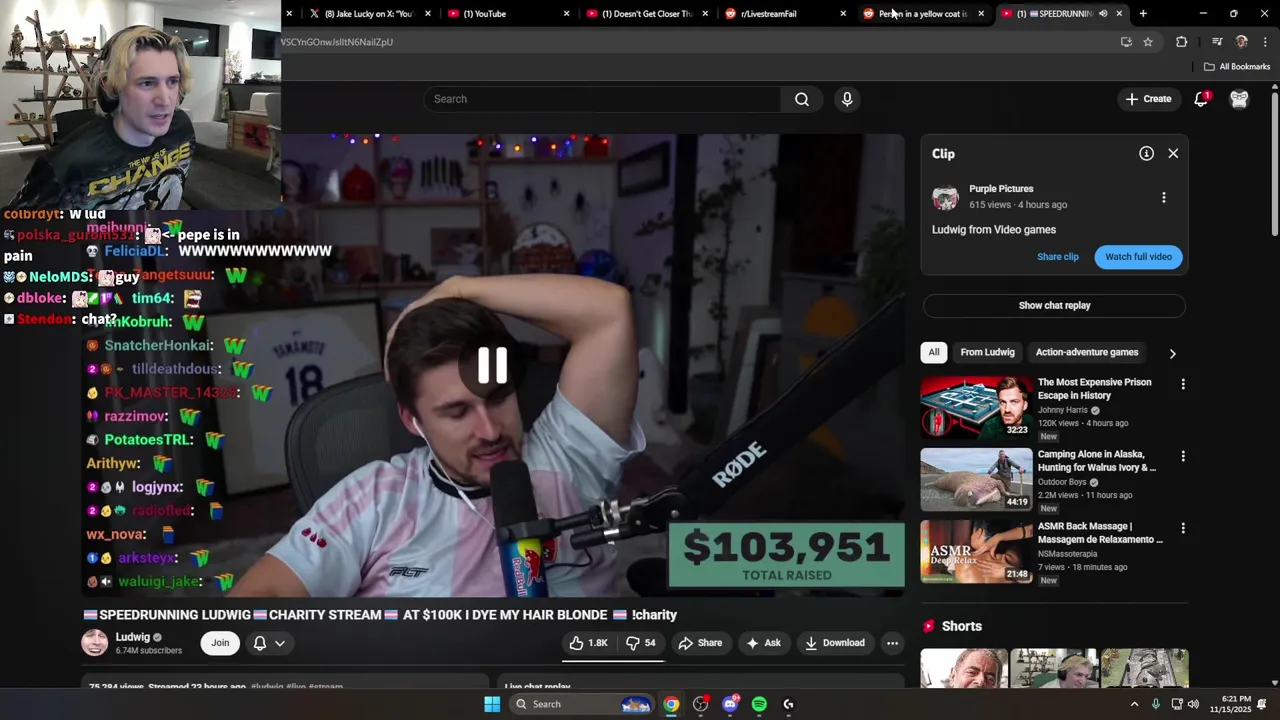1280x720 pixels.
Task: Close the r/LivestreamFail tab
Action: tap(842, 14)
